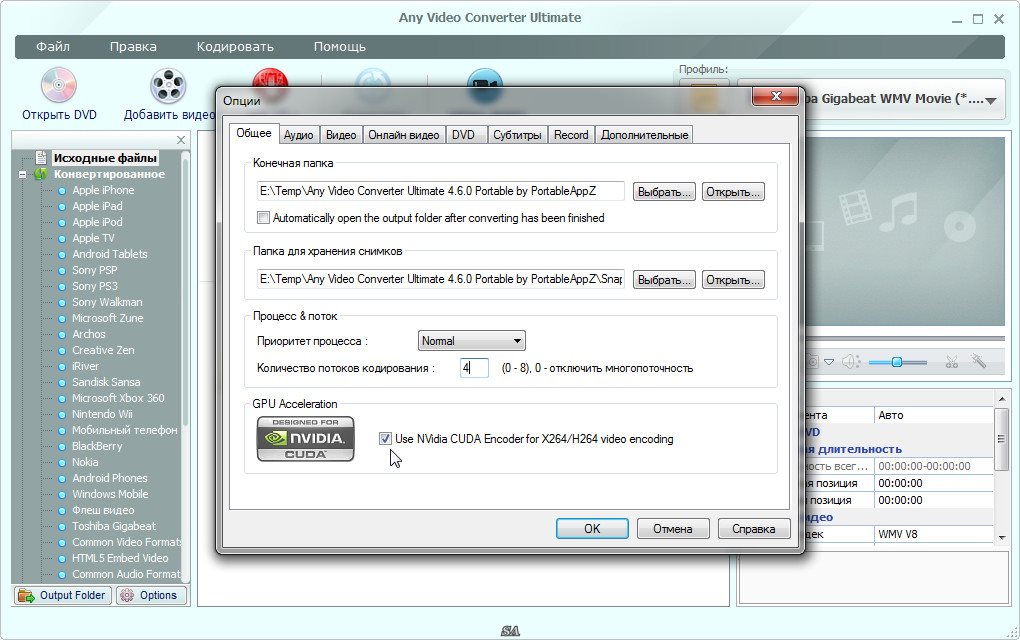Select the Apple iPhone bullet item
Image resolution: width=1020 pixels, height=640 pixels.
pos(103,190)
